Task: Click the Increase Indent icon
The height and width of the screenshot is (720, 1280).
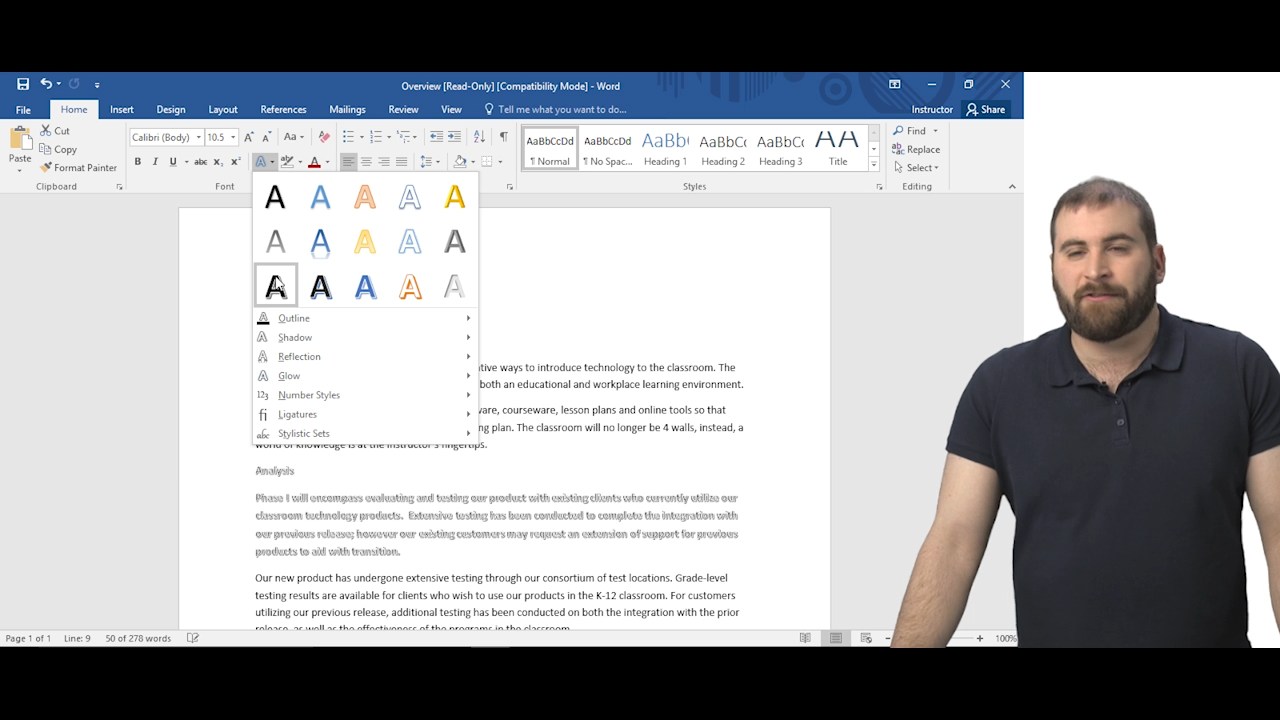Action: pyautogui.click(x=454, y=137)
